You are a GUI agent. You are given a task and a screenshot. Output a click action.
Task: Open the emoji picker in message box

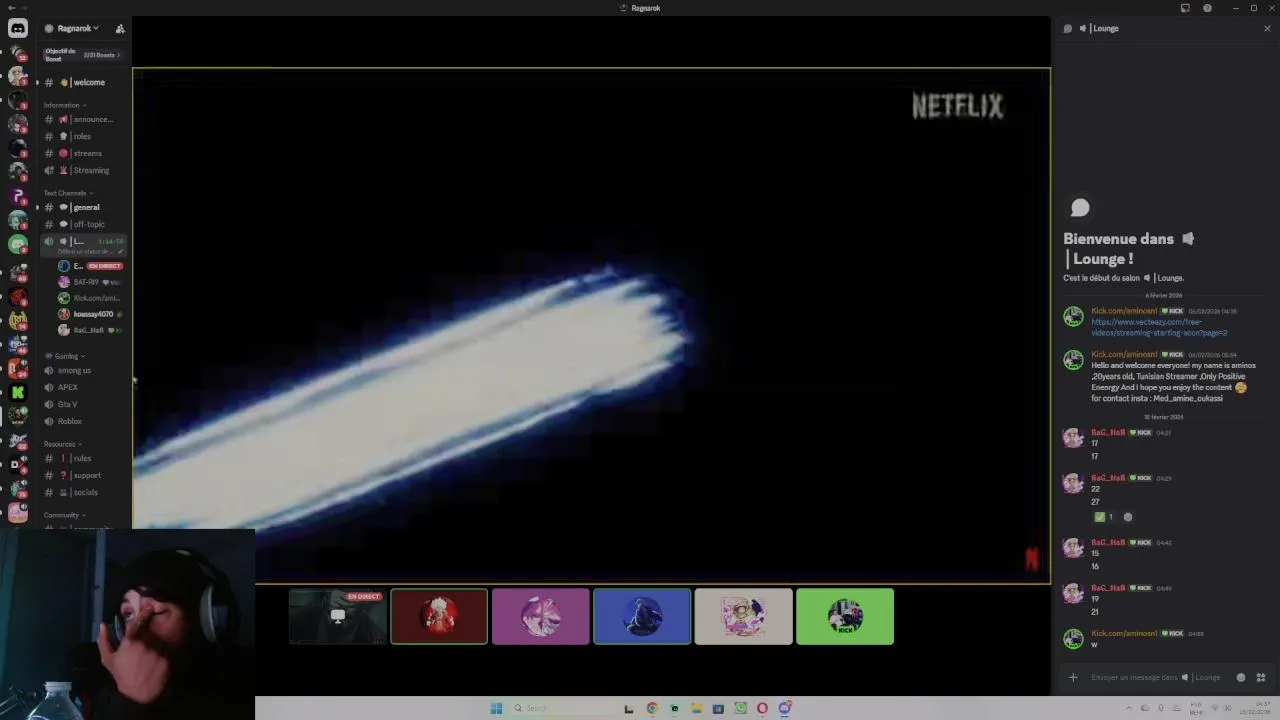pyautogui.click(x=1241, y=677)
